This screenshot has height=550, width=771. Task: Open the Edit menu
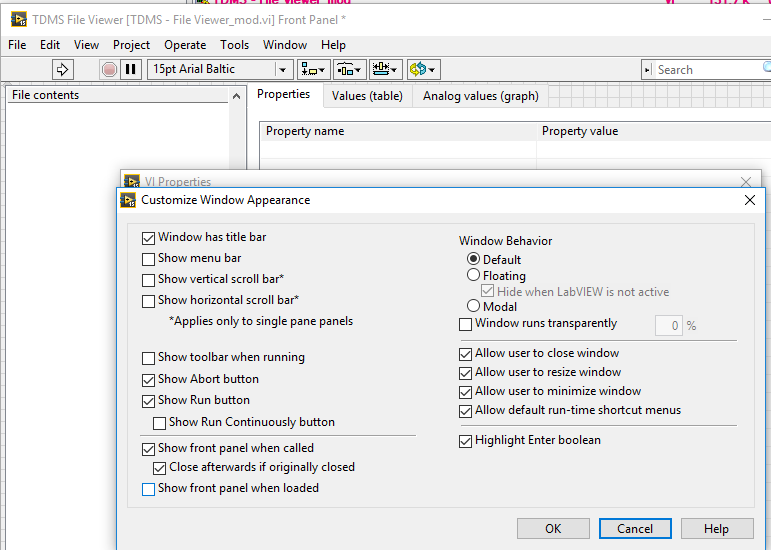coord(50,45)
